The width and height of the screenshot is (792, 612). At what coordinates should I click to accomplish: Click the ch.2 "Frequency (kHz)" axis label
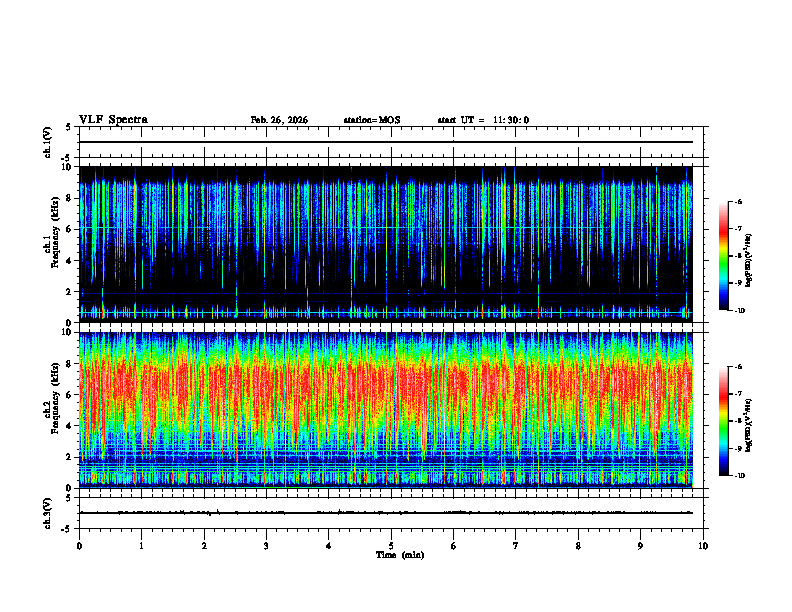[55, 397]
